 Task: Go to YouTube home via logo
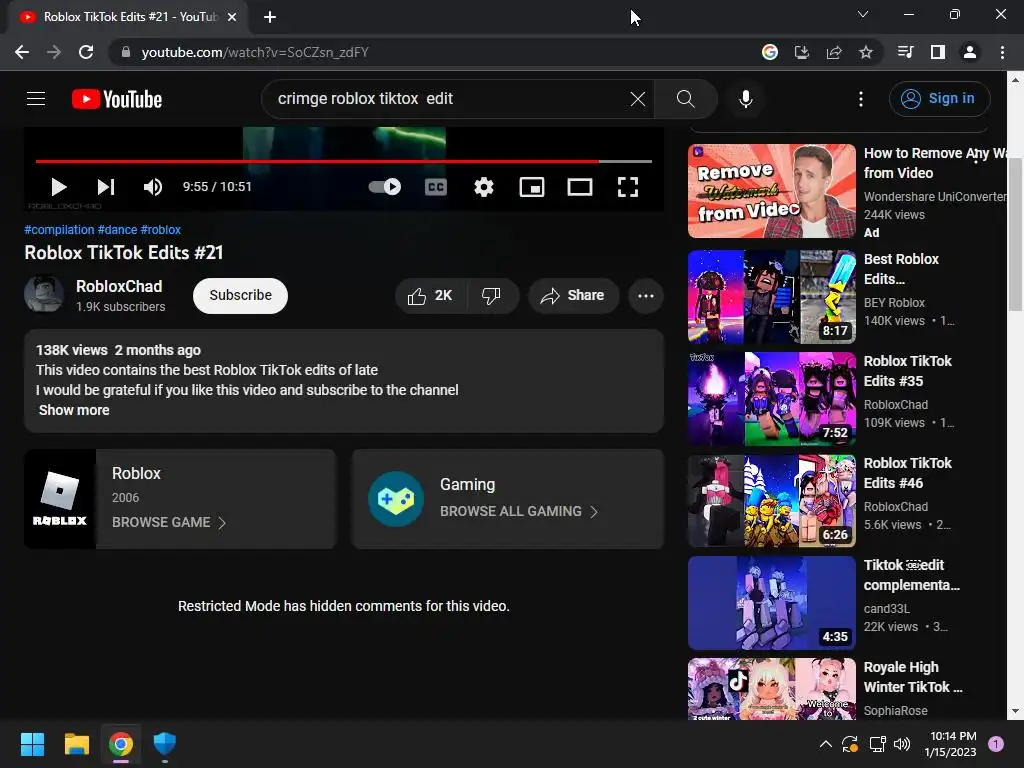[117, 99]
